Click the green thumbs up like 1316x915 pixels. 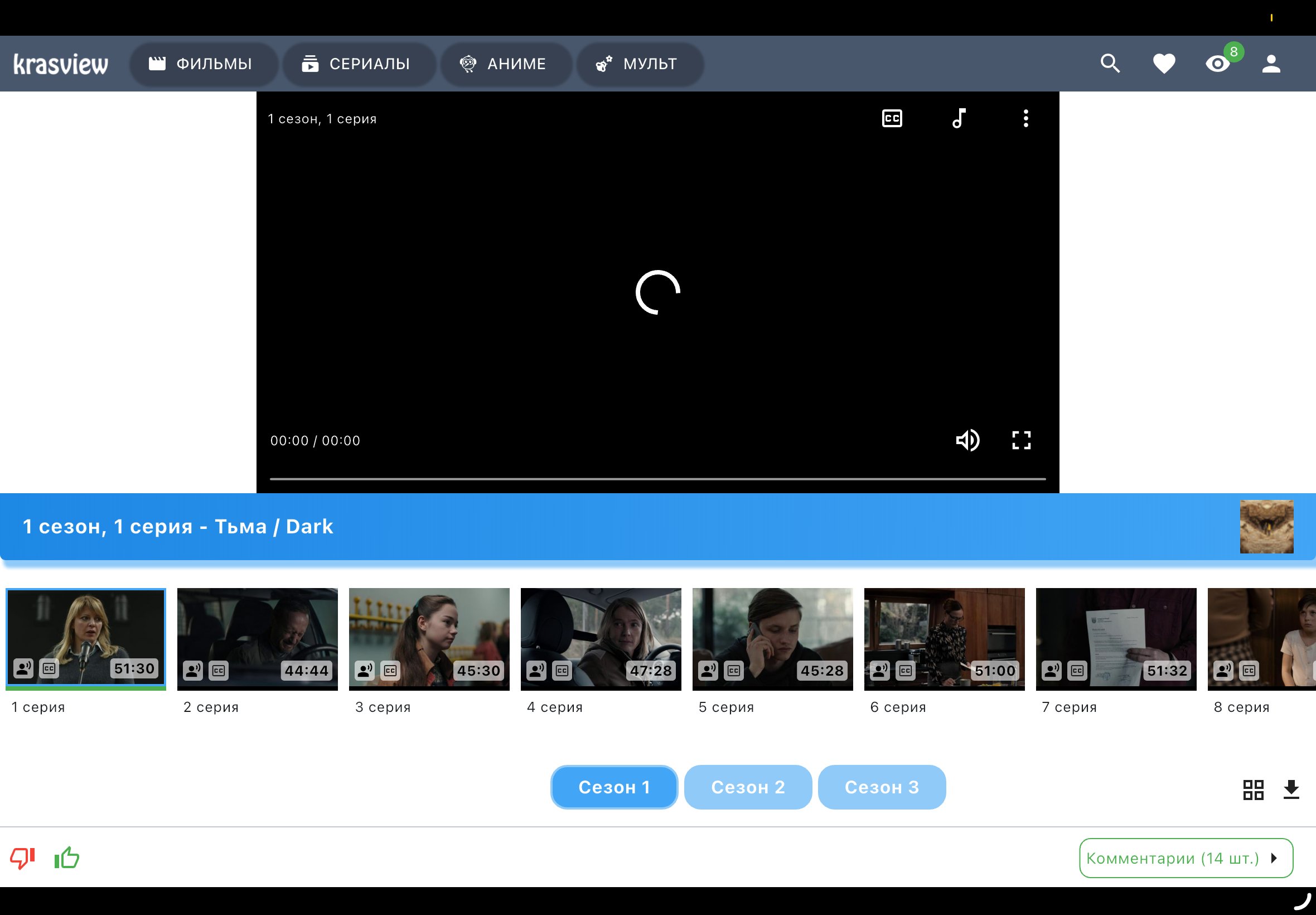(67, 858)
